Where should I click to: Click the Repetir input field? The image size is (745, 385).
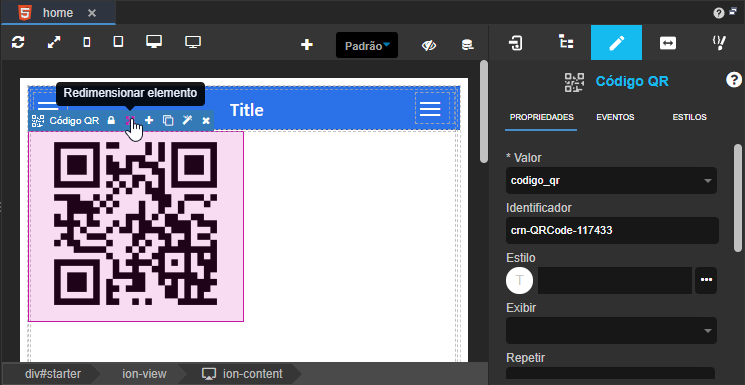click(x=611, y=373)
